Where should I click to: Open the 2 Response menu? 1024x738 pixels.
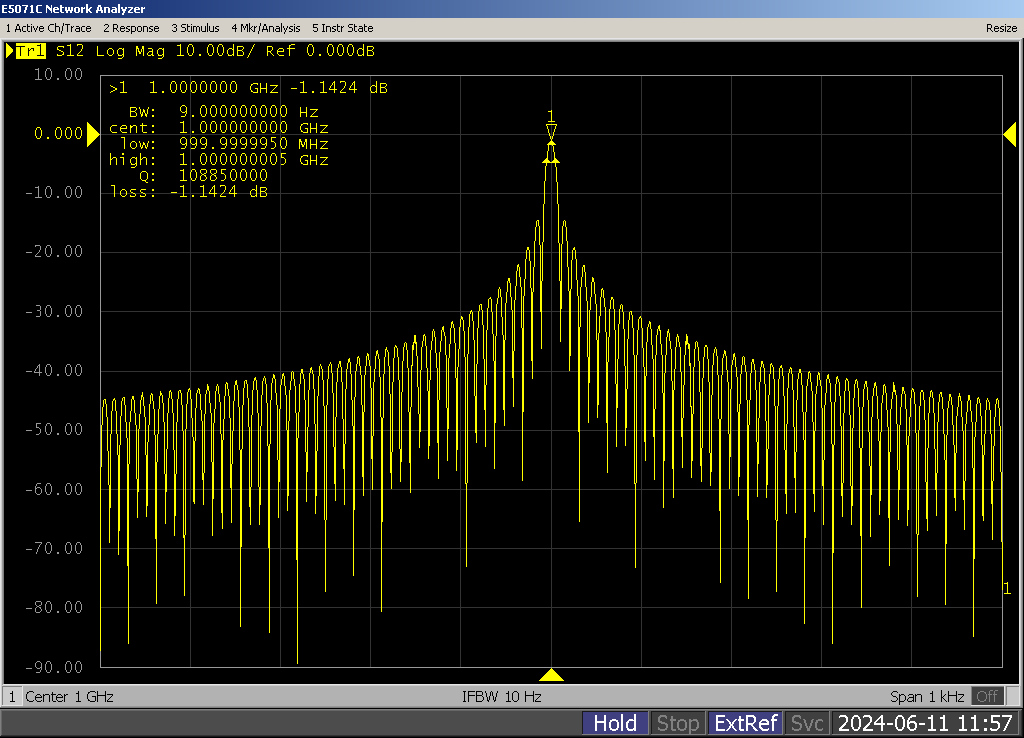(x=131, y=28)
